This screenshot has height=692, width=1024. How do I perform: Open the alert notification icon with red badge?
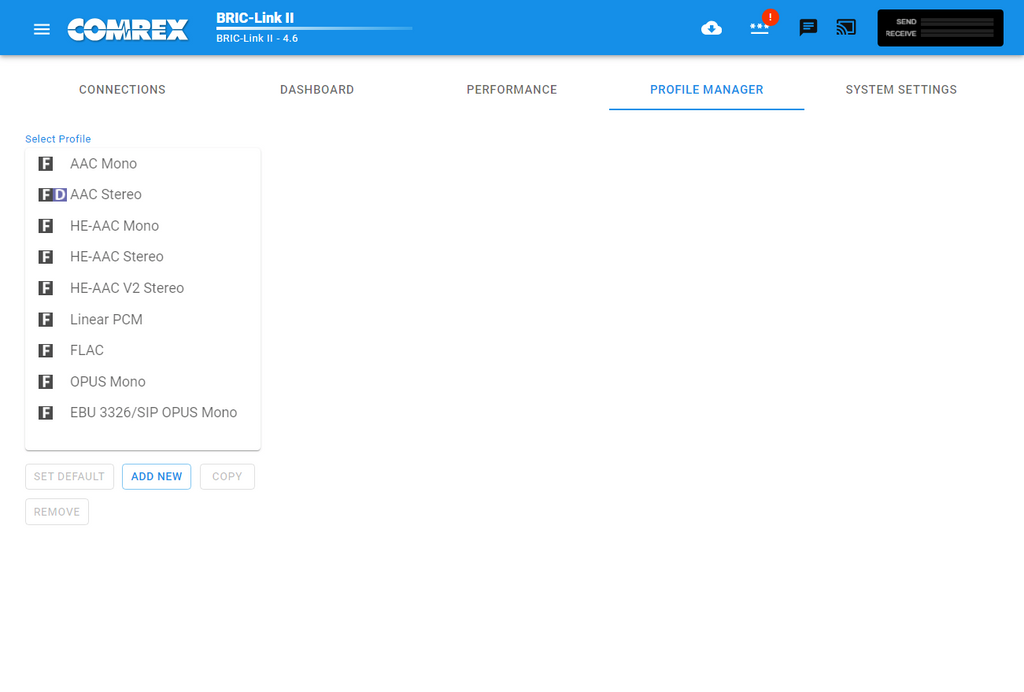760,27
